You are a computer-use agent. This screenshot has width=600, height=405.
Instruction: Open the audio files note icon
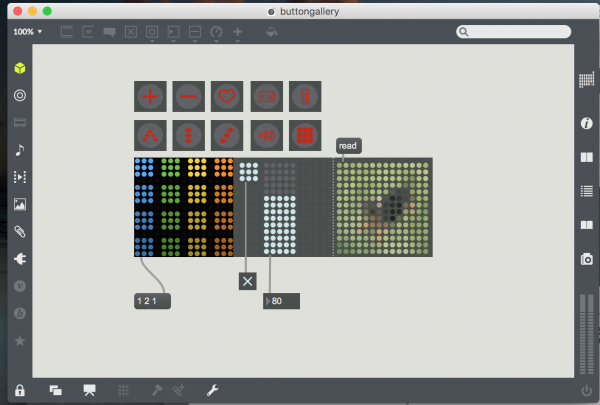point(20,150)
